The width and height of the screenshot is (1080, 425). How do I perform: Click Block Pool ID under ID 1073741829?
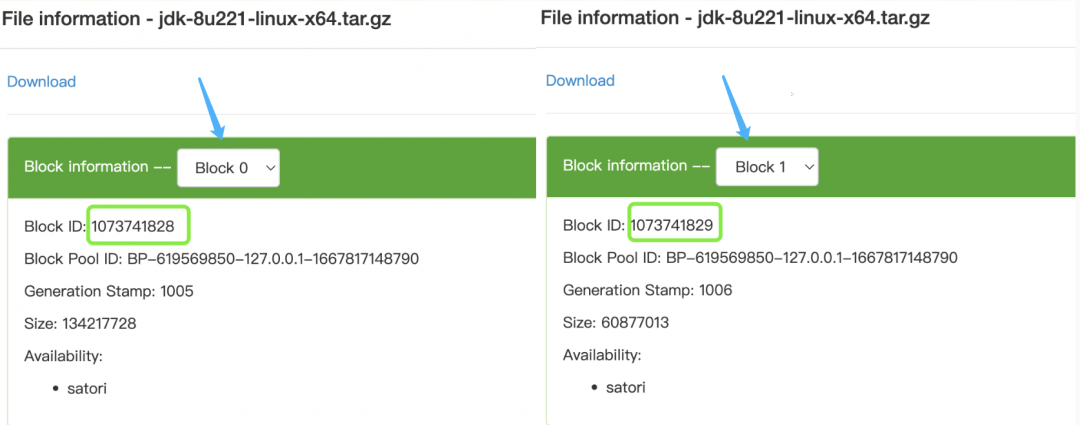760,258
